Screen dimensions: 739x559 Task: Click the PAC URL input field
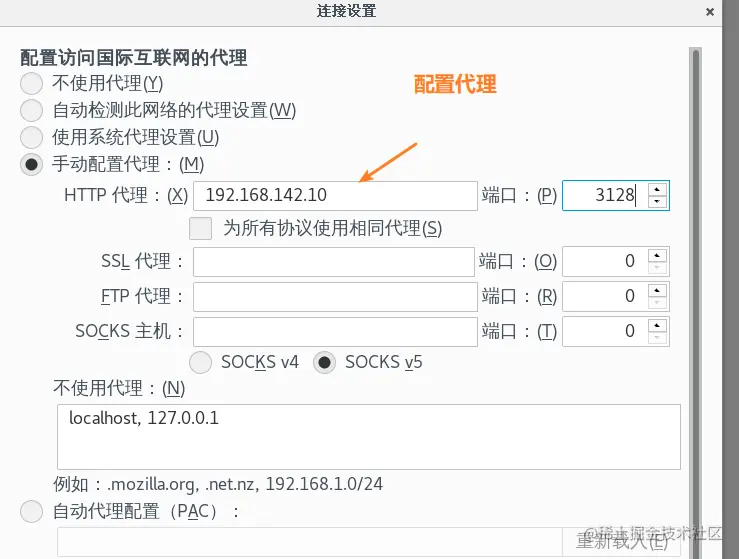pyautogui.click(x=310, y=543)
